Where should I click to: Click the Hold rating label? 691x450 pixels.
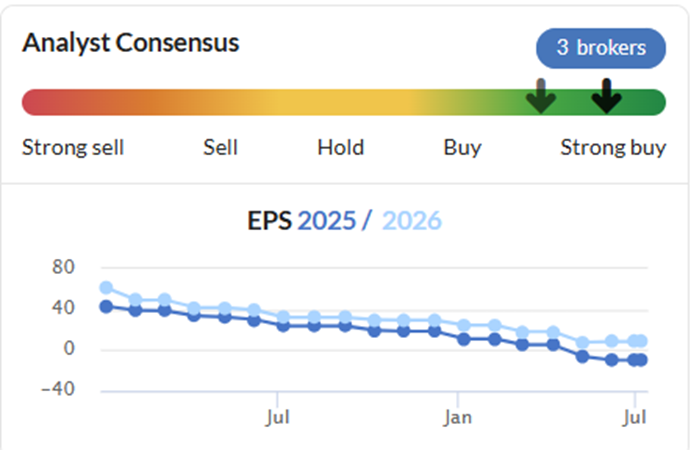pyautogui.click(x=341, y=148)
